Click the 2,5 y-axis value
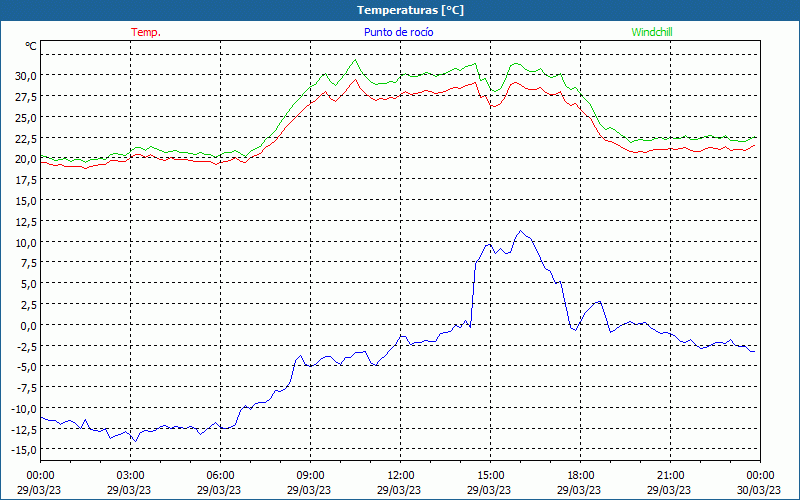Image resolution: width=800 pixels, height=500 pixels. coord(28,305)
